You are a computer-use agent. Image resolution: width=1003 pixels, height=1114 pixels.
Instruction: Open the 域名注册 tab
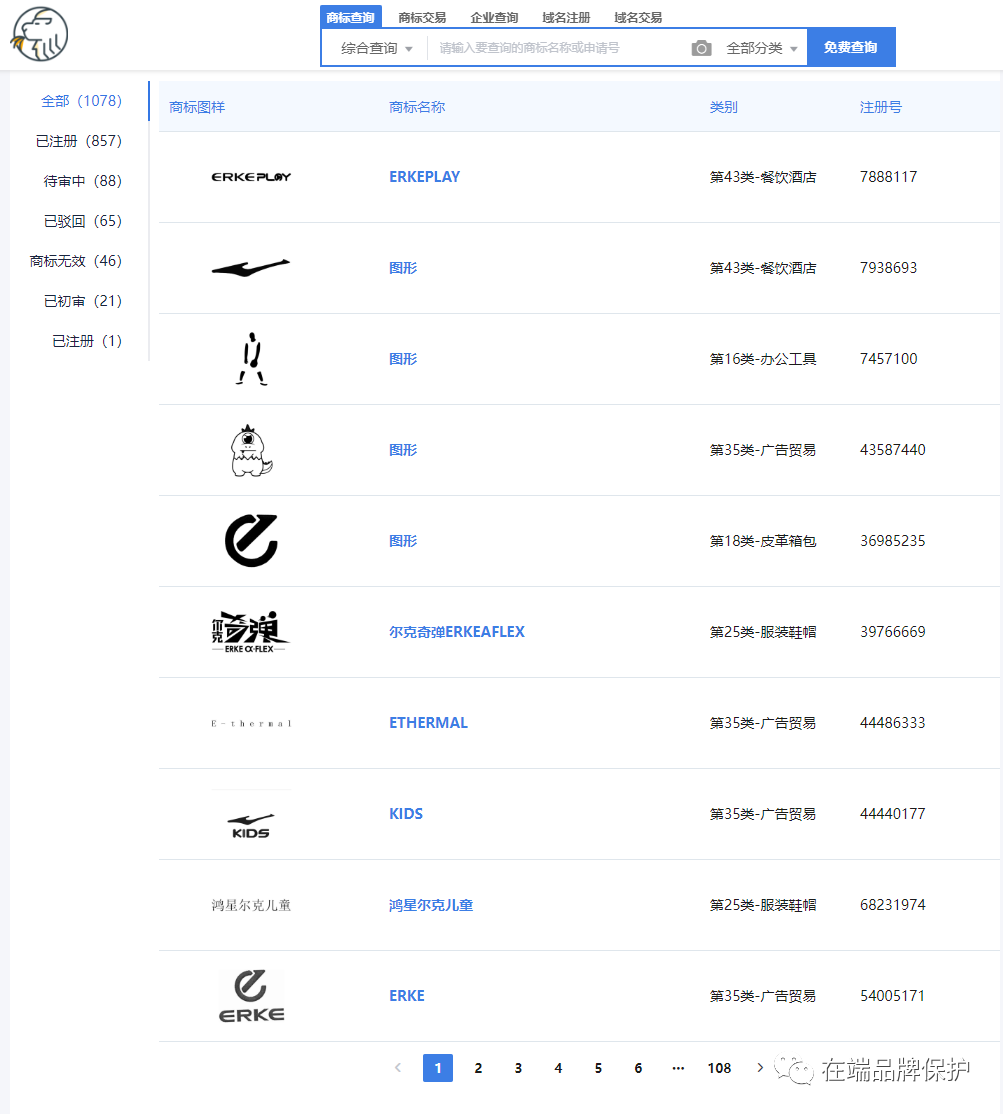566,17
